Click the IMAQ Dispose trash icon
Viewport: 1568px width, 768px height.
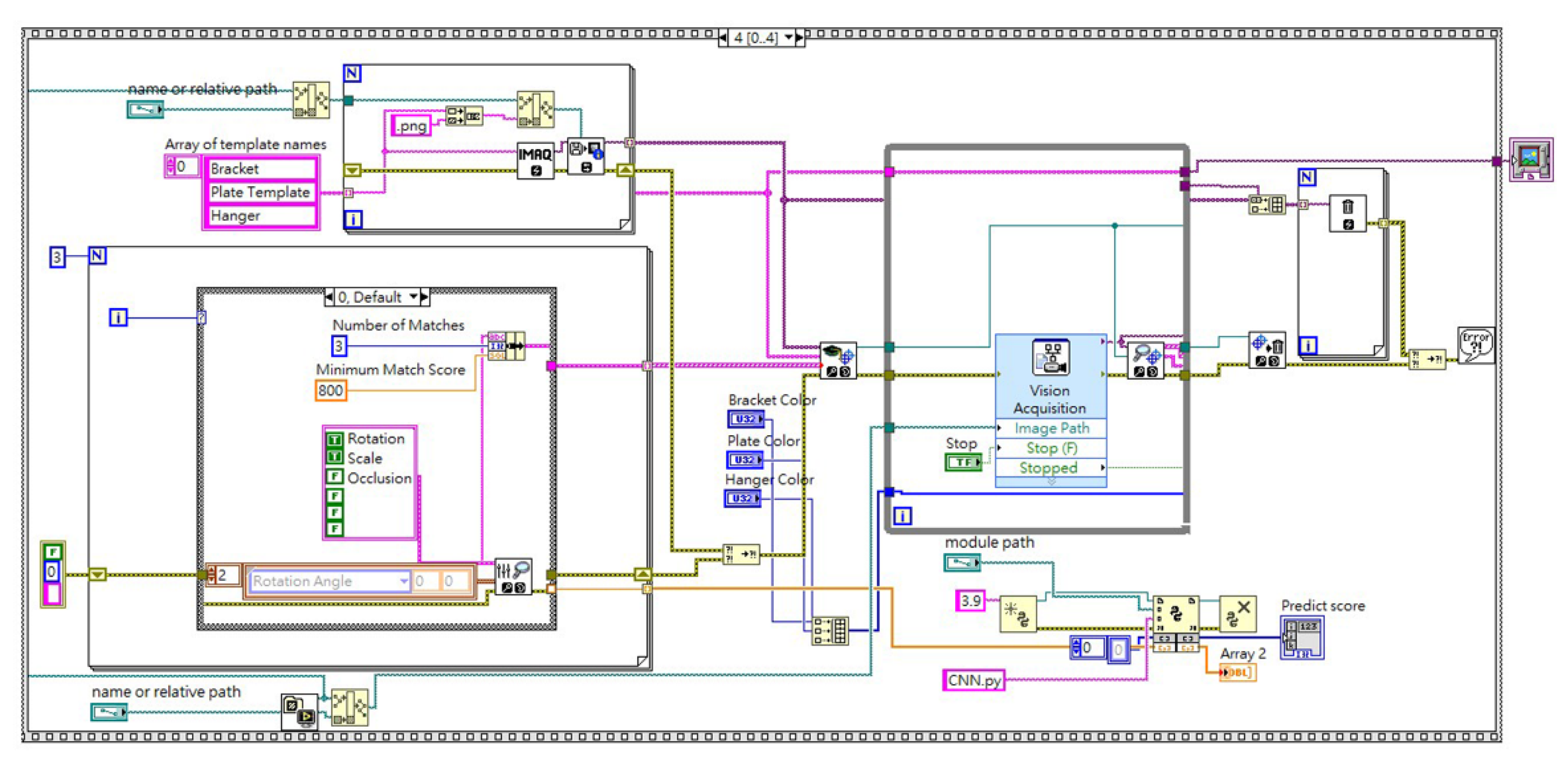pos(1348,213)
